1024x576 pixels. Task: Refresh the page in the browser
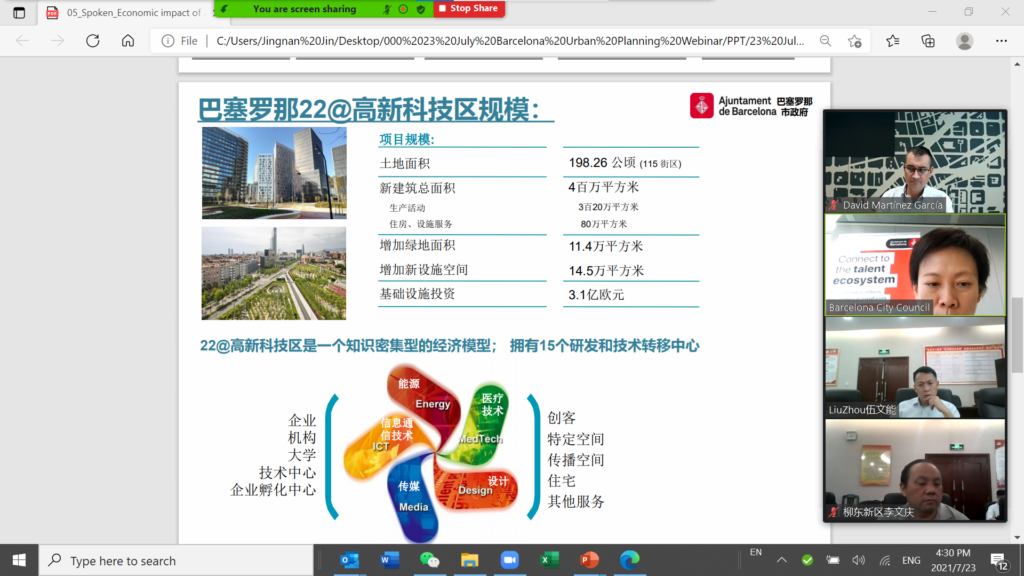[92, 41]
